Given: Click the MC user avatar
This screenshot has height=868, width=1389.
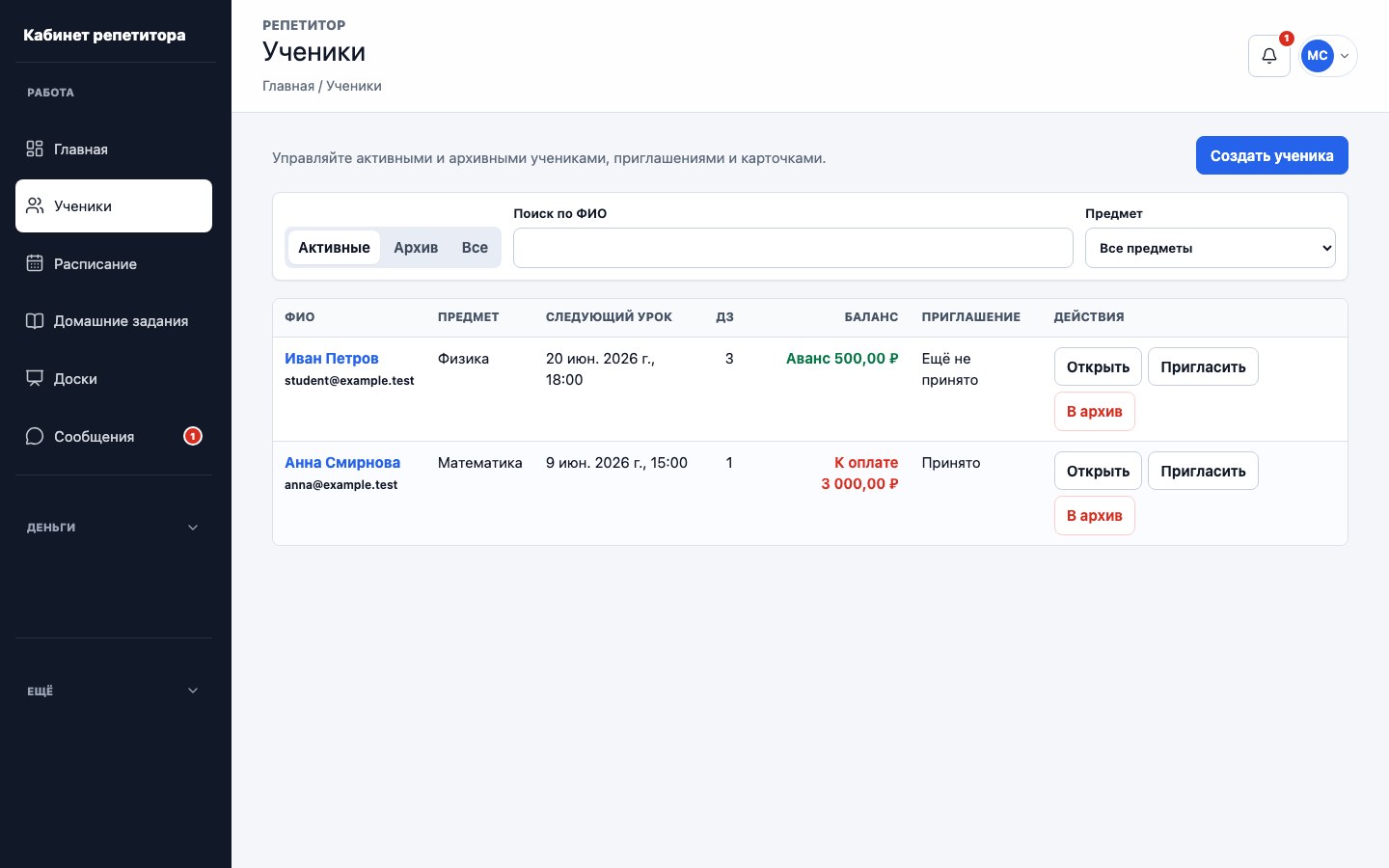Looking at the screenshot, I should click(1318, 56).
